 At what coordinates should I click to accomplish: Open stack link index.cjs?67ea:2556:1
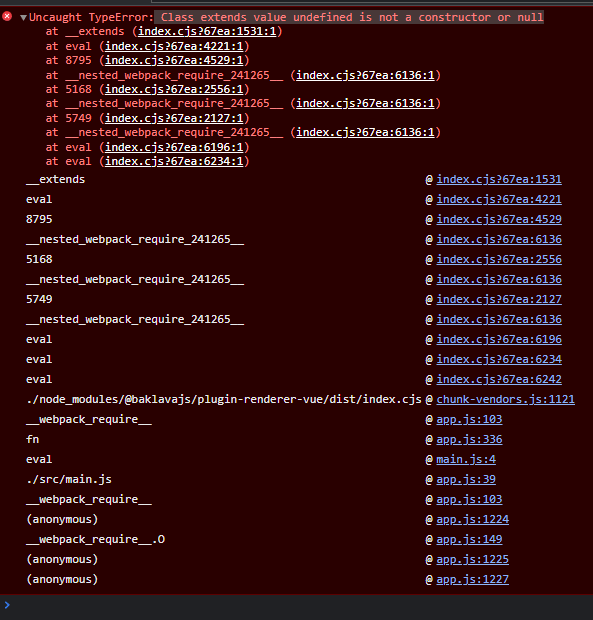click(x=174, y=89)
